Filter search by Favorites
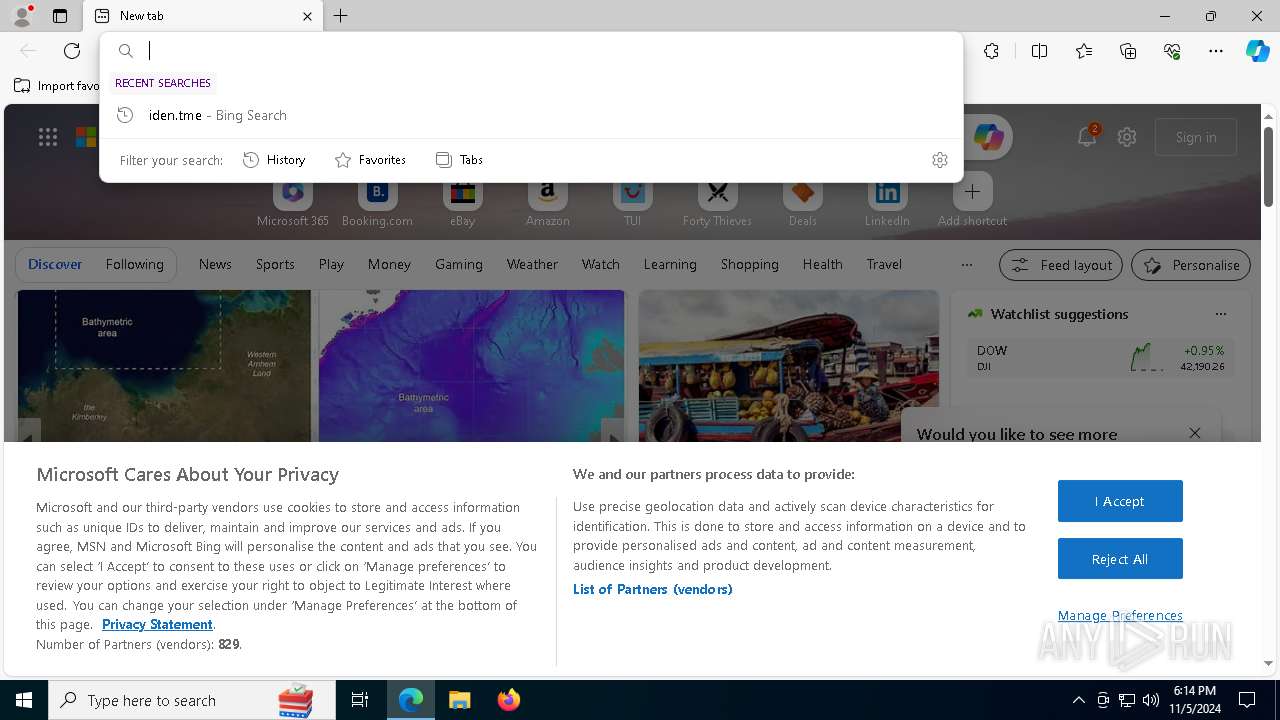The width and height of the screenshot is (1280, 720). pyautogui.click(x=370, y=160)
